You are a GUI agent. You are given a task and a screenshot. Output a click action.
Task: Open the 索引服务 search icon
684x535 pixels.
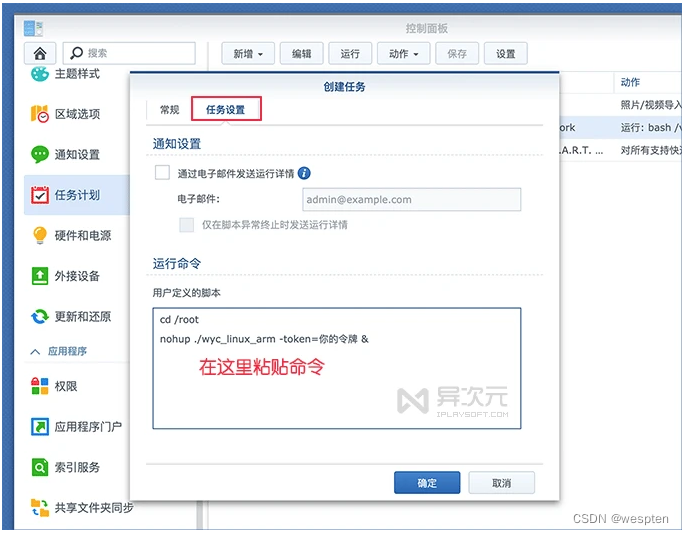(40, 467)
